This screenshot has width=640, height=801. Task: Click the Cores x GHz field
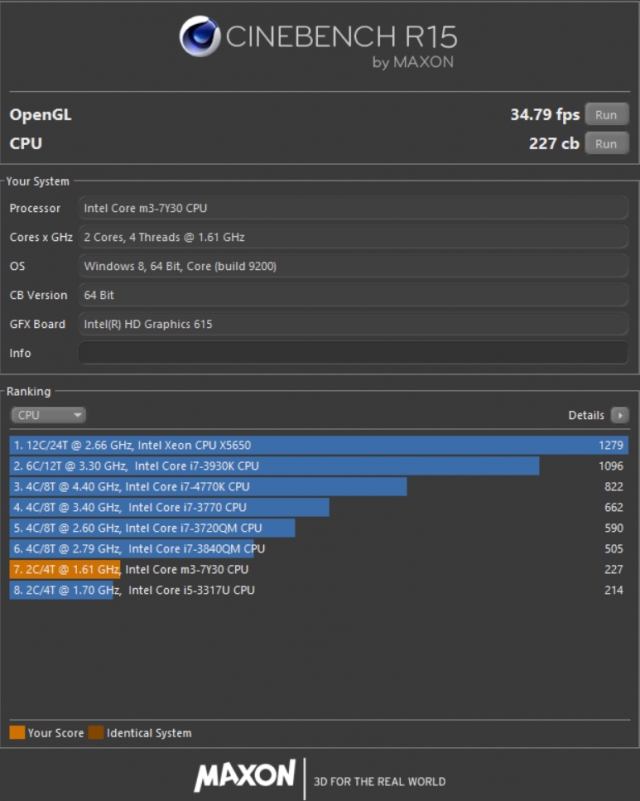point(353,237)
